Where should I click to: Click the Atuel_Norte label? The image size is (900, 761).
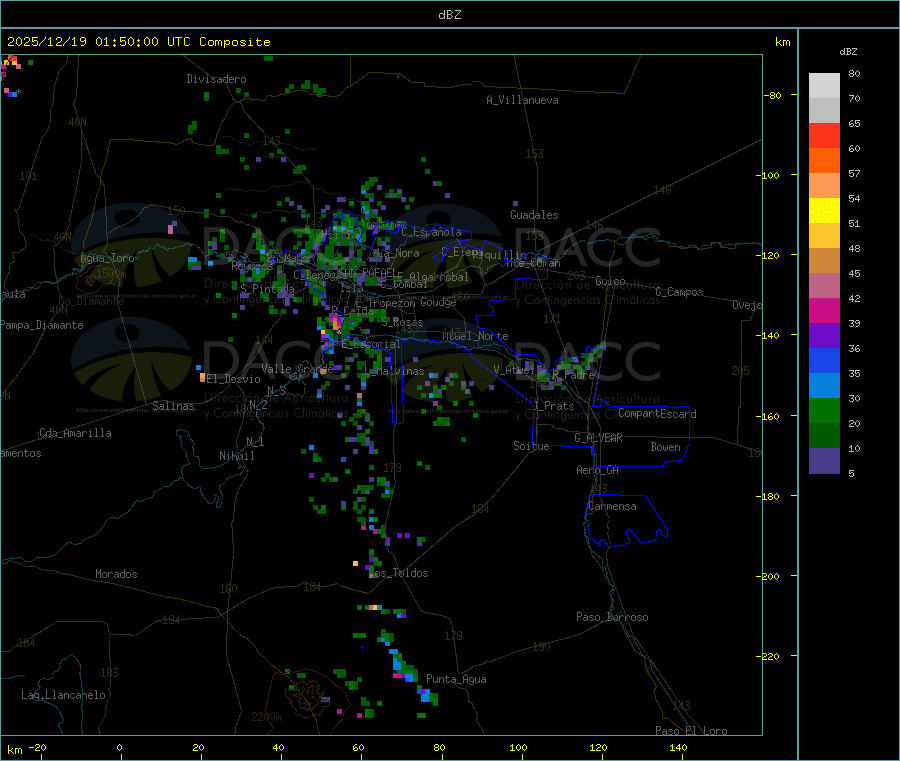[475, 336]
